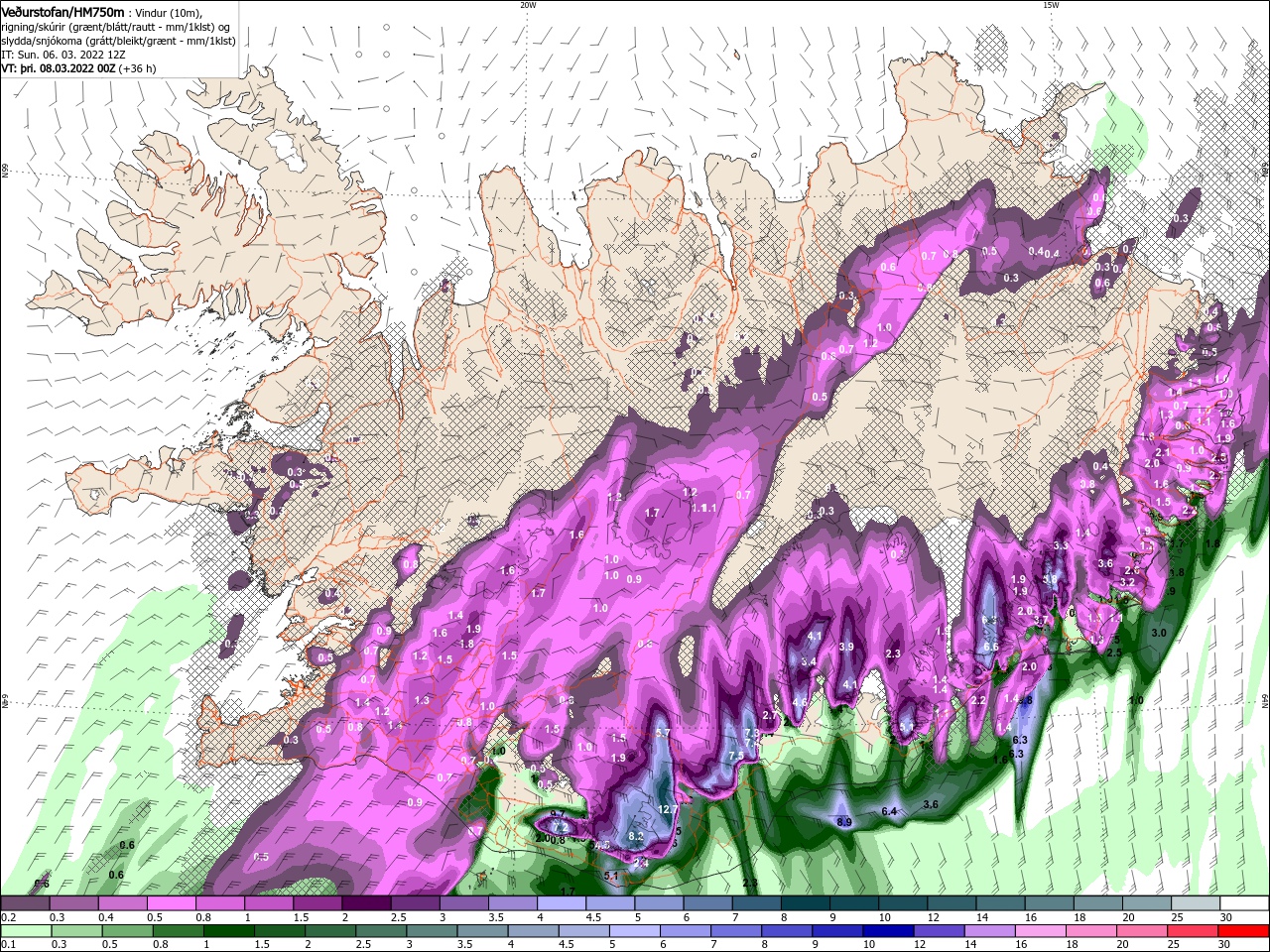Image resolution: width=1270 pixels, height=952 pixels.
Task: Click the 30 label in the snow legend
Action: [1226, 917]
